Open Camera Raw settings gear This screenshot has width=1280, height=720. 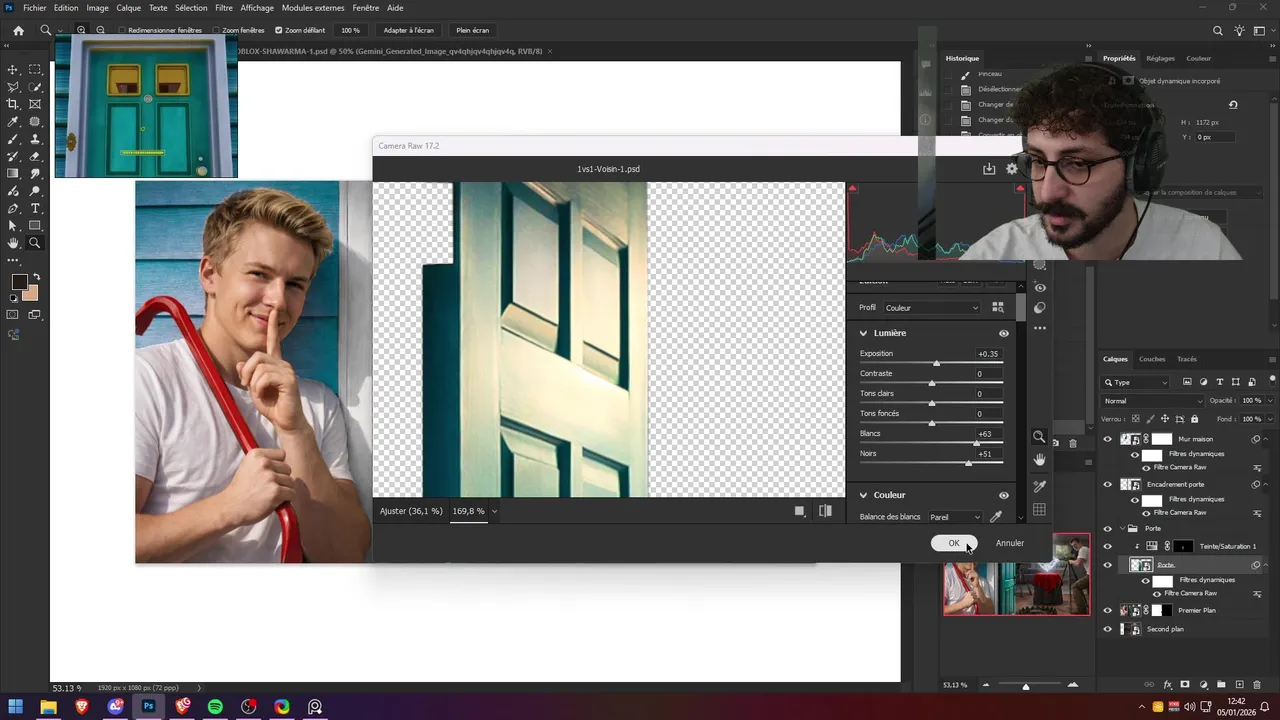[x=1012, y=169]
